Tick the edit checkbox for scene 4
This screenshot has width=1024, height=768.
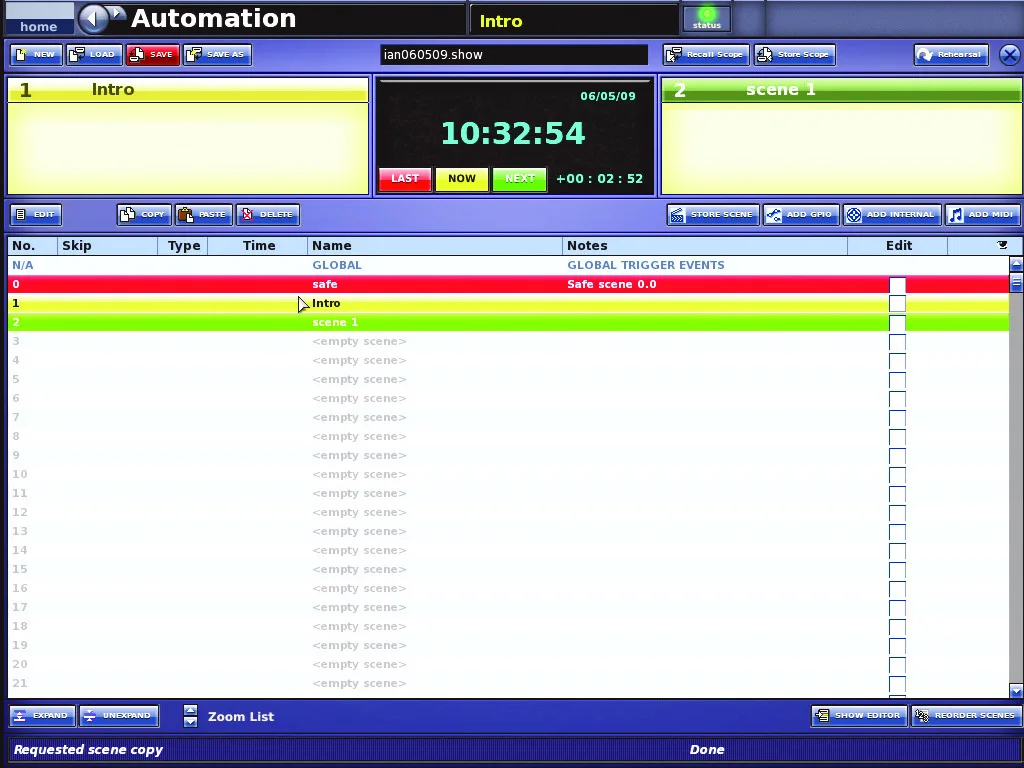[x=897, y=361]
